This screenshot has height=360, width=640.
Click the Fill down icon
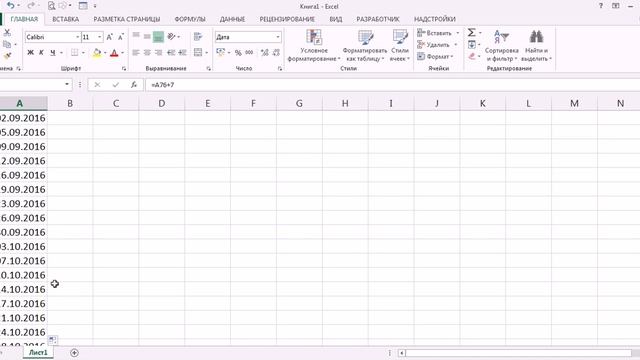471,44
